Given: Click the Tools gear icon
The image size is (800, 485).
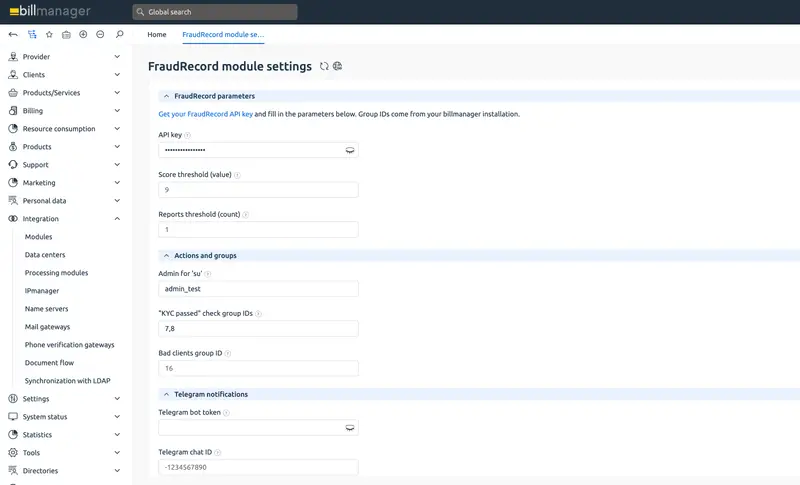Looking at the screenshot, I should (13, 452).
